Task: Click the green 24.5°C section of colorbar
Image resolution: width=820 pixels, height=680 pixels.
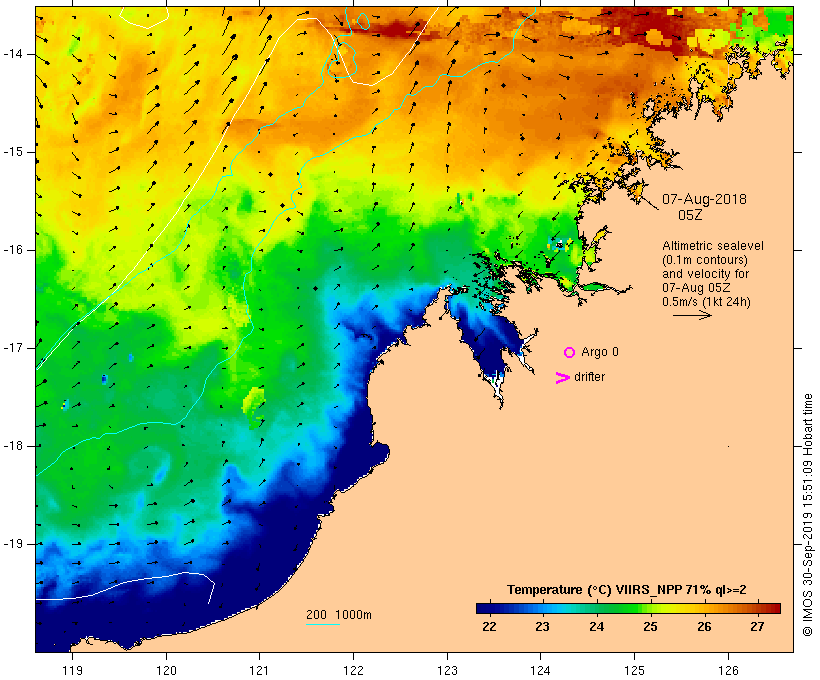Action: pyautogui.click(x=623, y=608)
